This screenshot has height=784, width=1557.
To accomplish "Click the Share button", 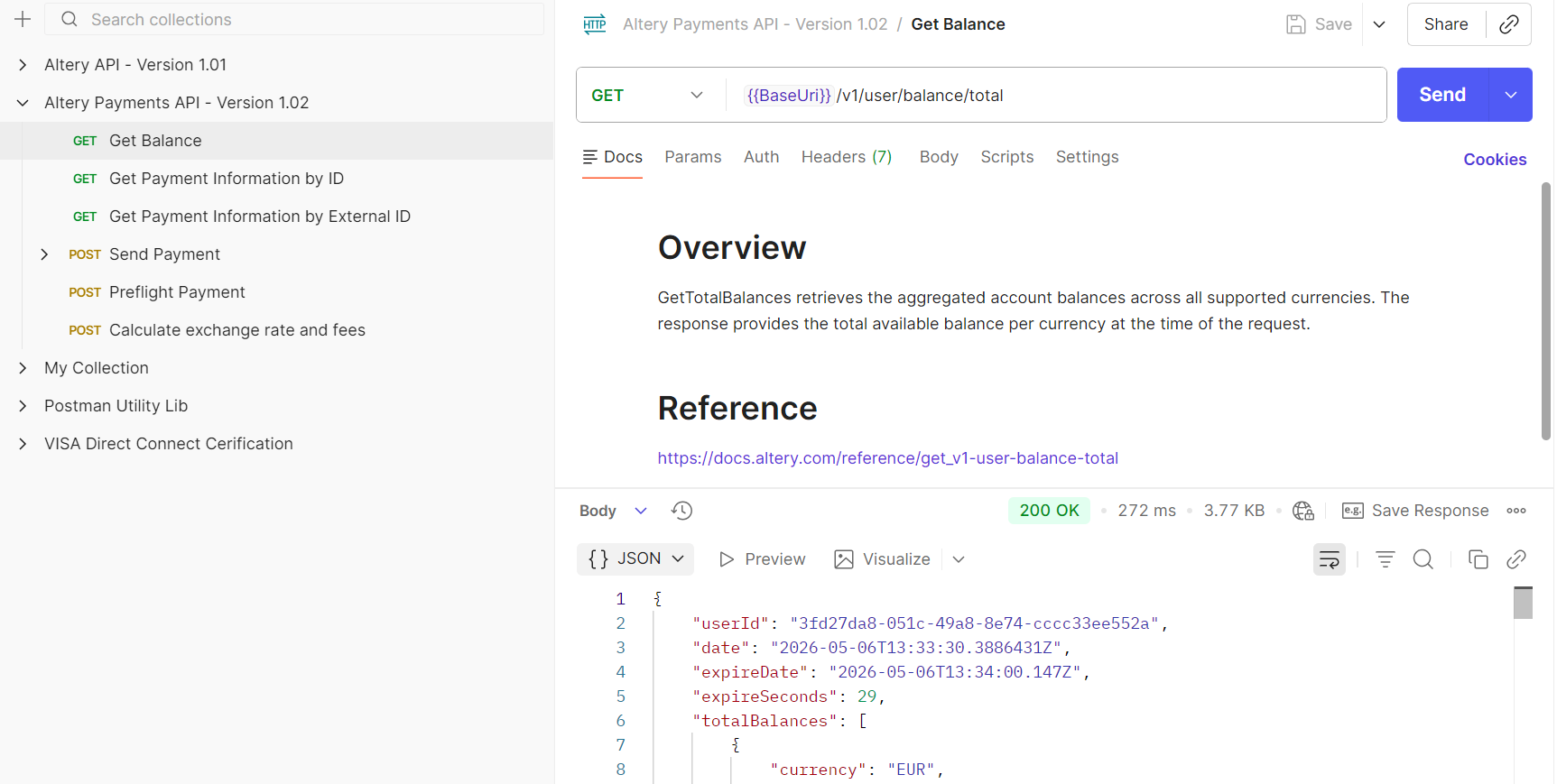I will (1446, 24).
